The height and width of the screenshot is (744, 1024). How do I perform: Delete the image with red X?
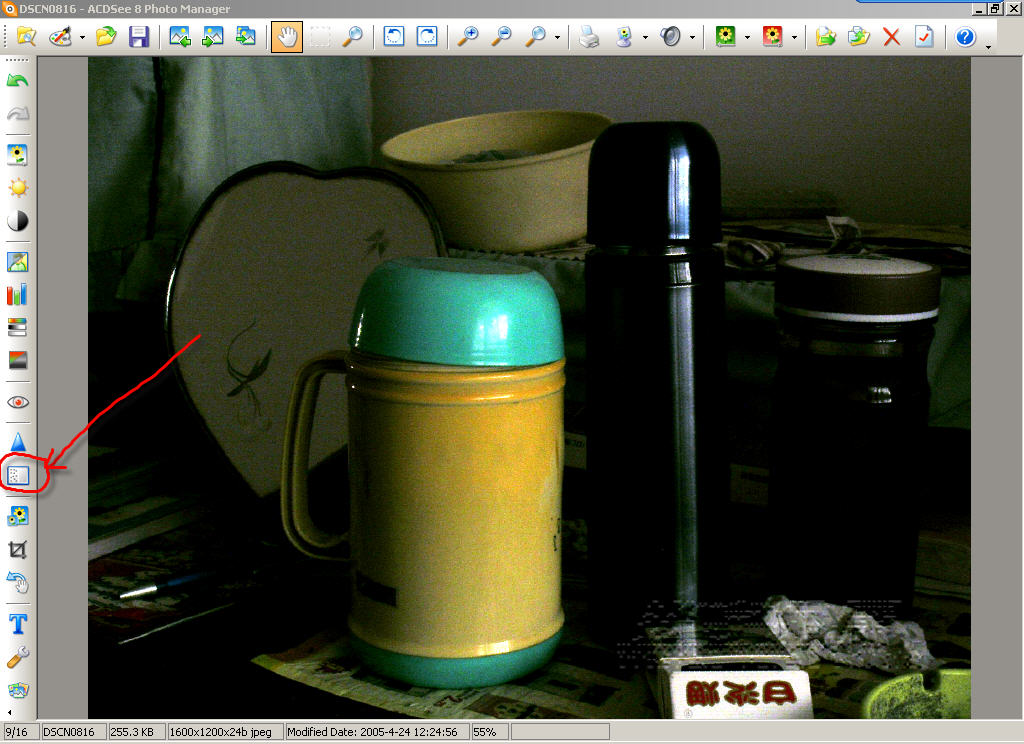pos(891,37)
